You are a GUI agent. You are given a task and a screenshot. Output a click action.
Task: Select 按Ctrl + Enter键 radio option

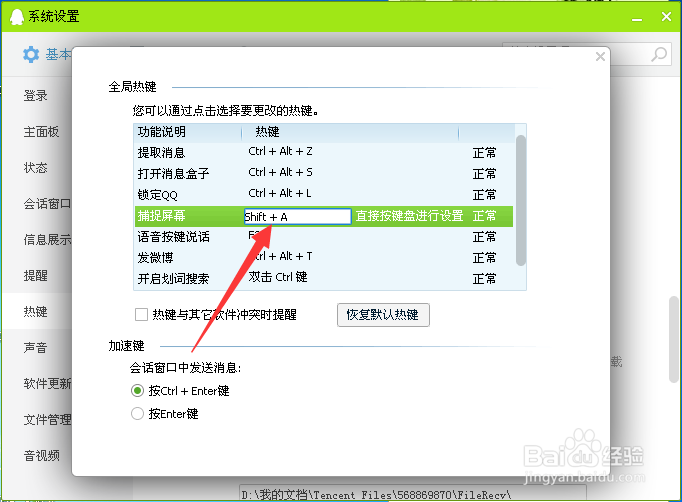pos(137,391)
